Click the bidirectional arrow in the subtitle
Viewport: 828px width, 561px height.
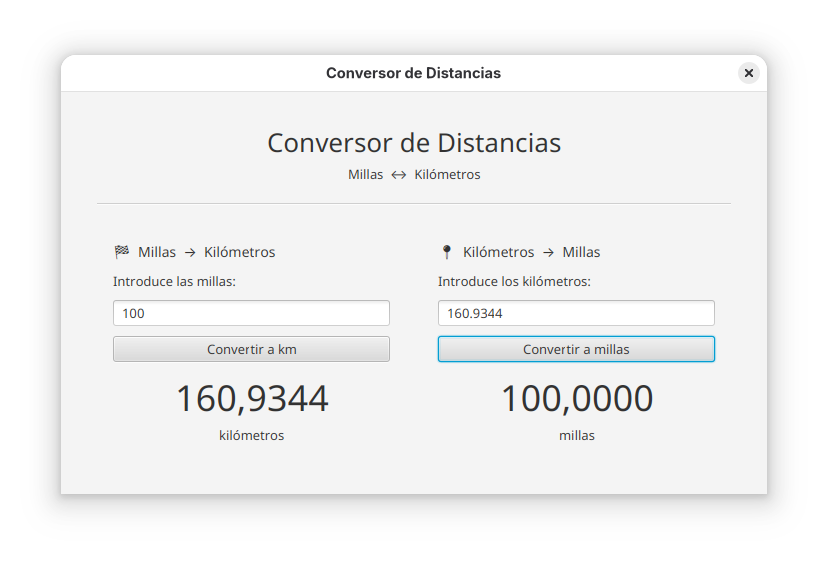point(398,175)
